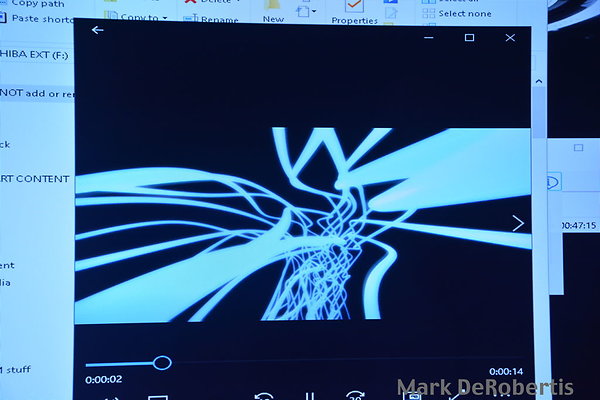Click the New item icon in ribbon
Viewport: 600px width, 400px height.
point(273,8)
